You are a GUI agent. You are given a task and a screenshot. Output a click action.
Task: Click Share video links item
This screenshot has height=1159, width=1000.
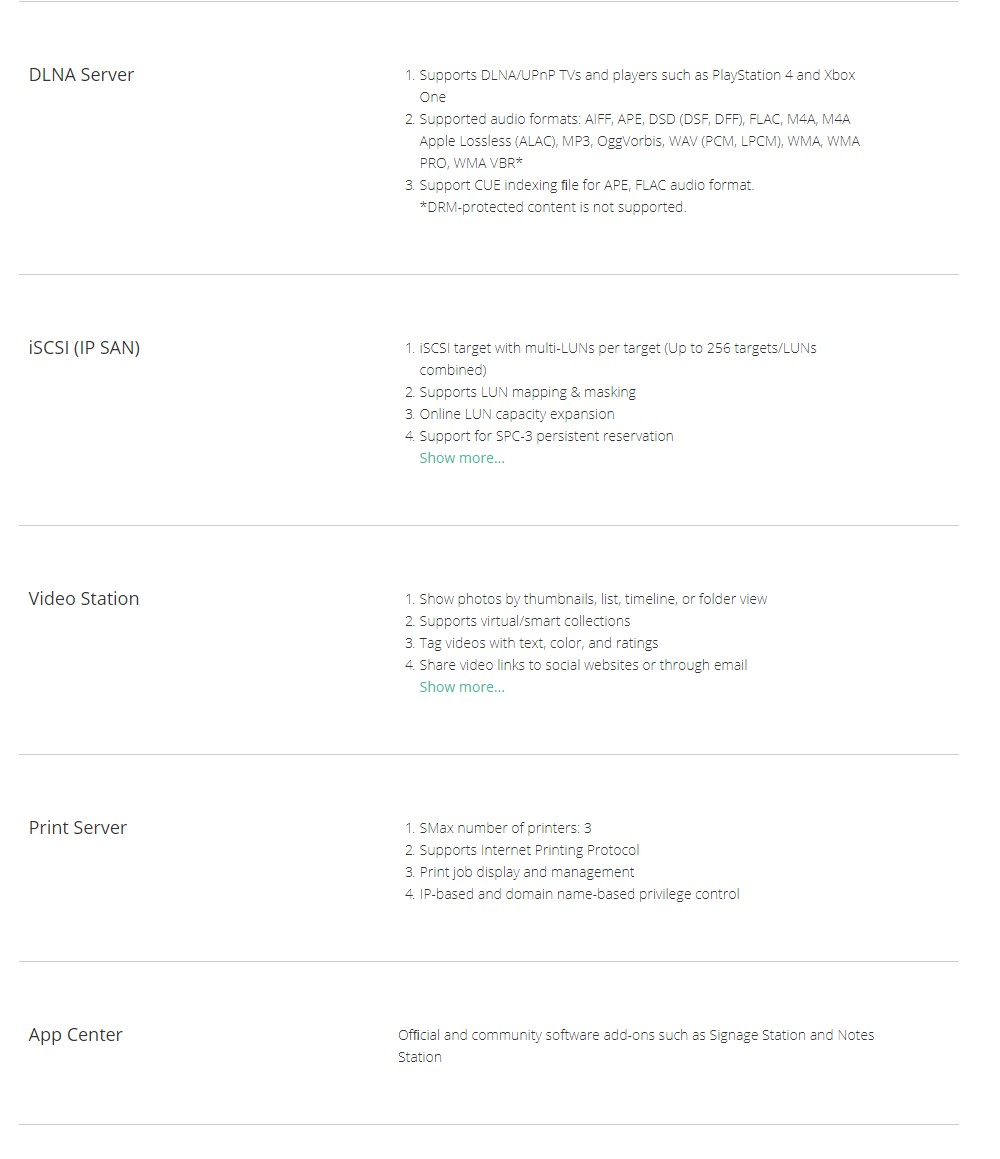tap(583, 665)
